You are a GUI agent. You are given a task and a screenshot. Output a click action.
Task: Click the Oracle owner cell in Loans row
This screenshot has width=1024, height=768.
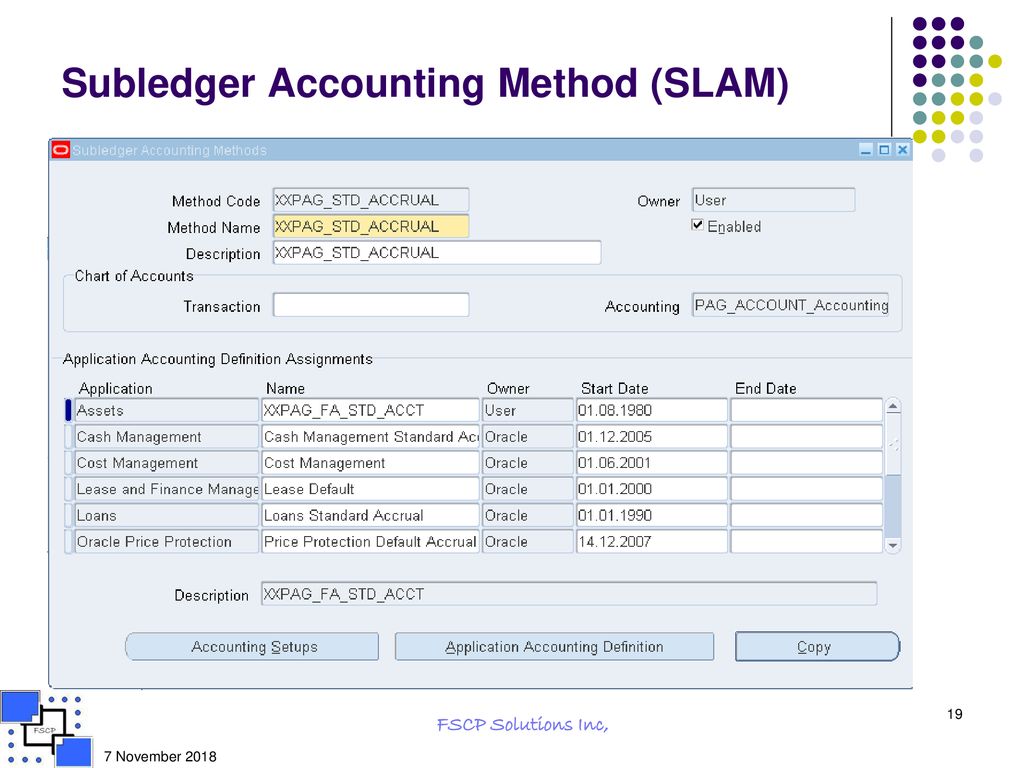(528, 515)
